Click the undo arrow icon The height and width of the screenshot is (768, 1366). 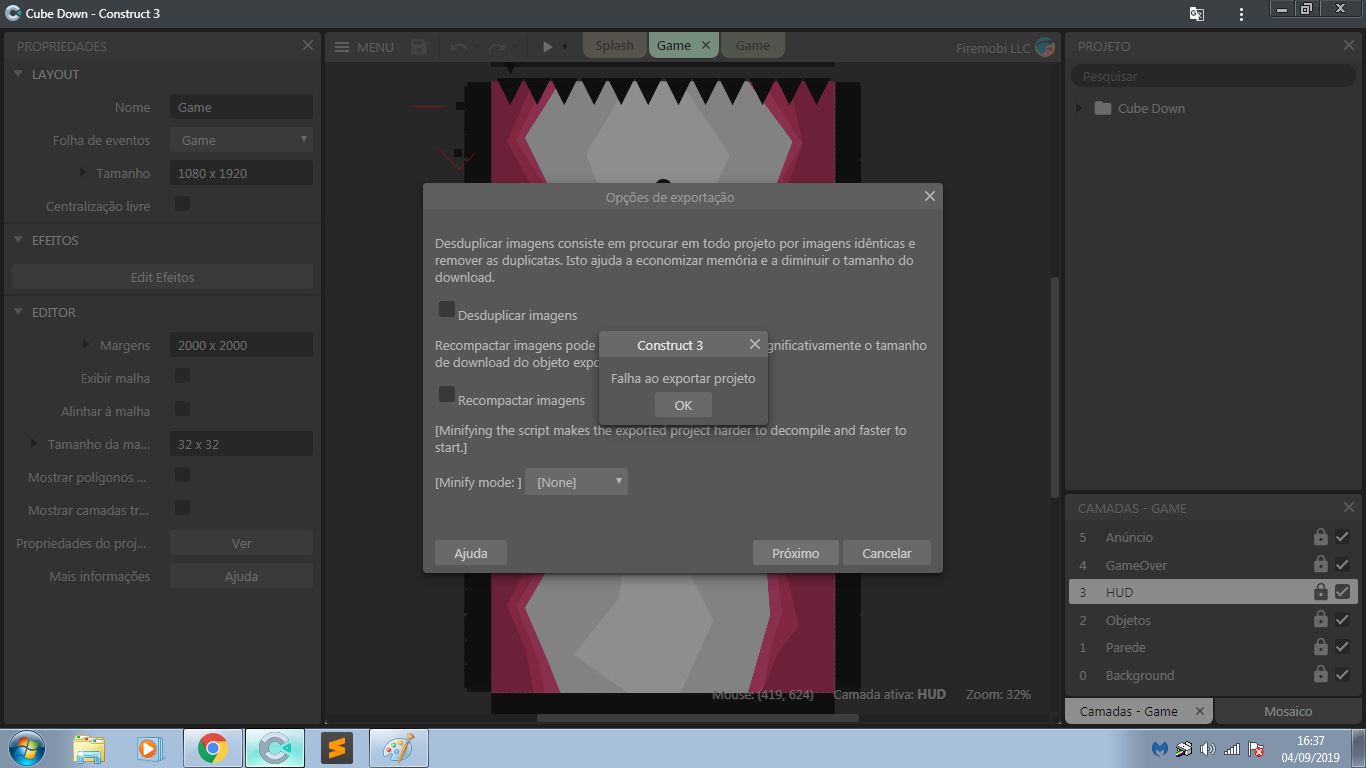pyautogui.click(x=459, y=47)
